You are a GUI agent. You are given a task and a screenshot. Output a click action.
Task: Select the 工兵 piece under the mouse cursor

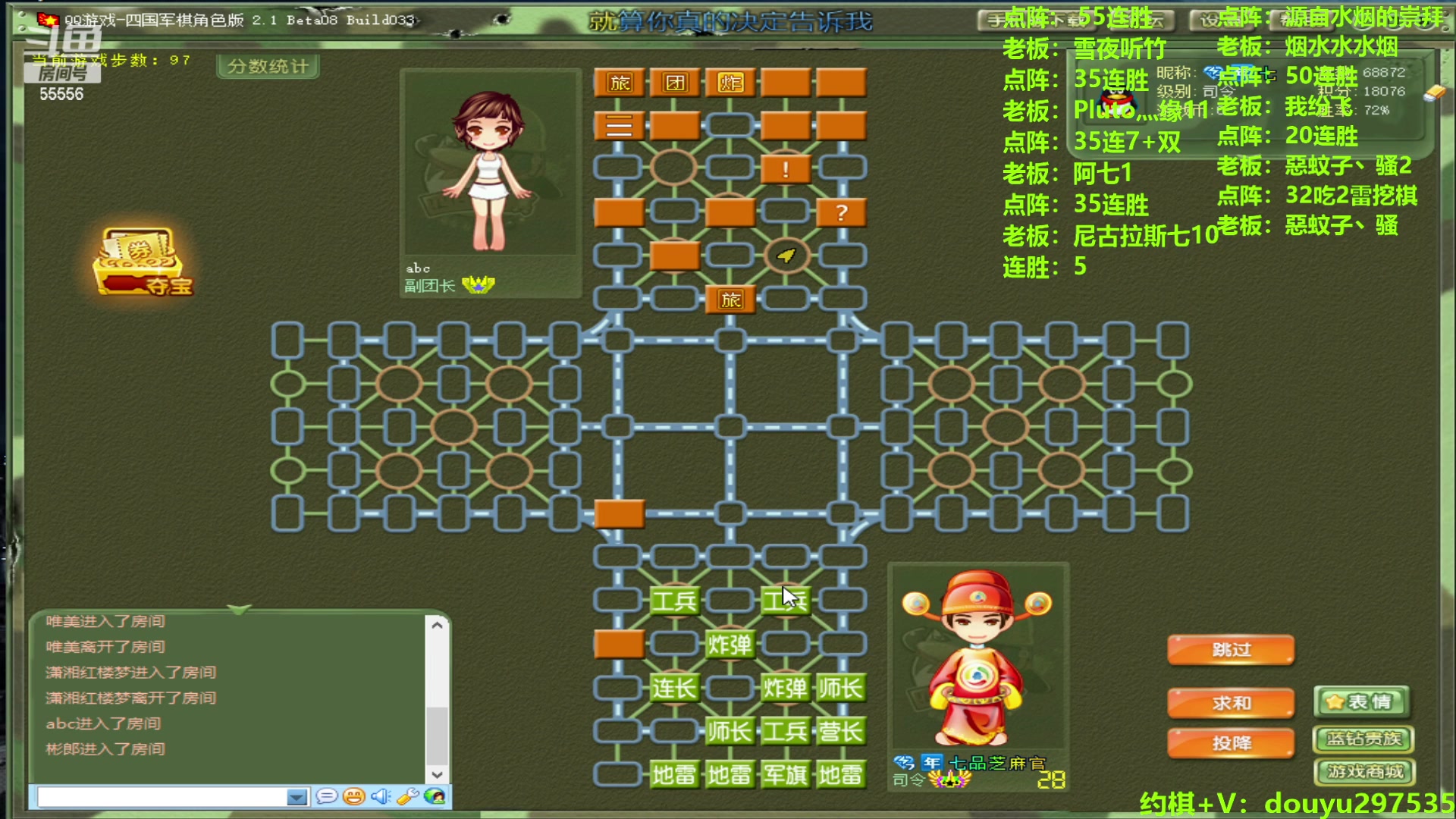[785, 601]
